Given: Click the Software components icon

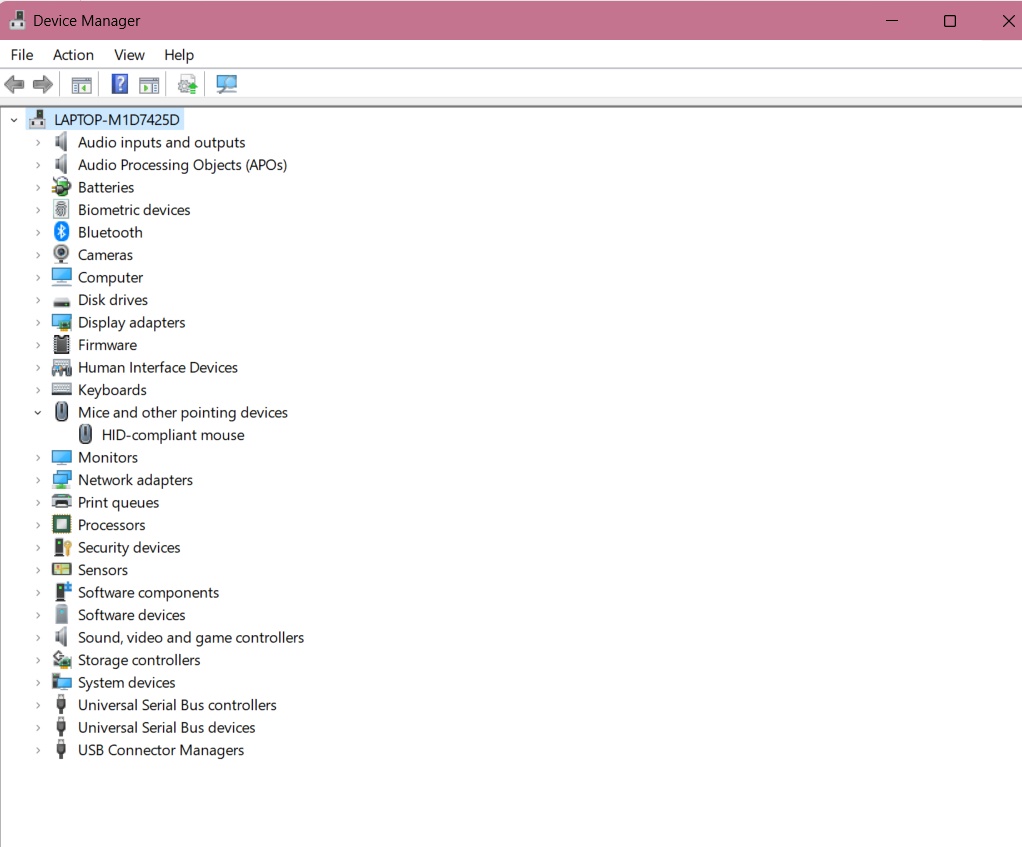Looking at the screenshot, I should click(x=63, y=592).
